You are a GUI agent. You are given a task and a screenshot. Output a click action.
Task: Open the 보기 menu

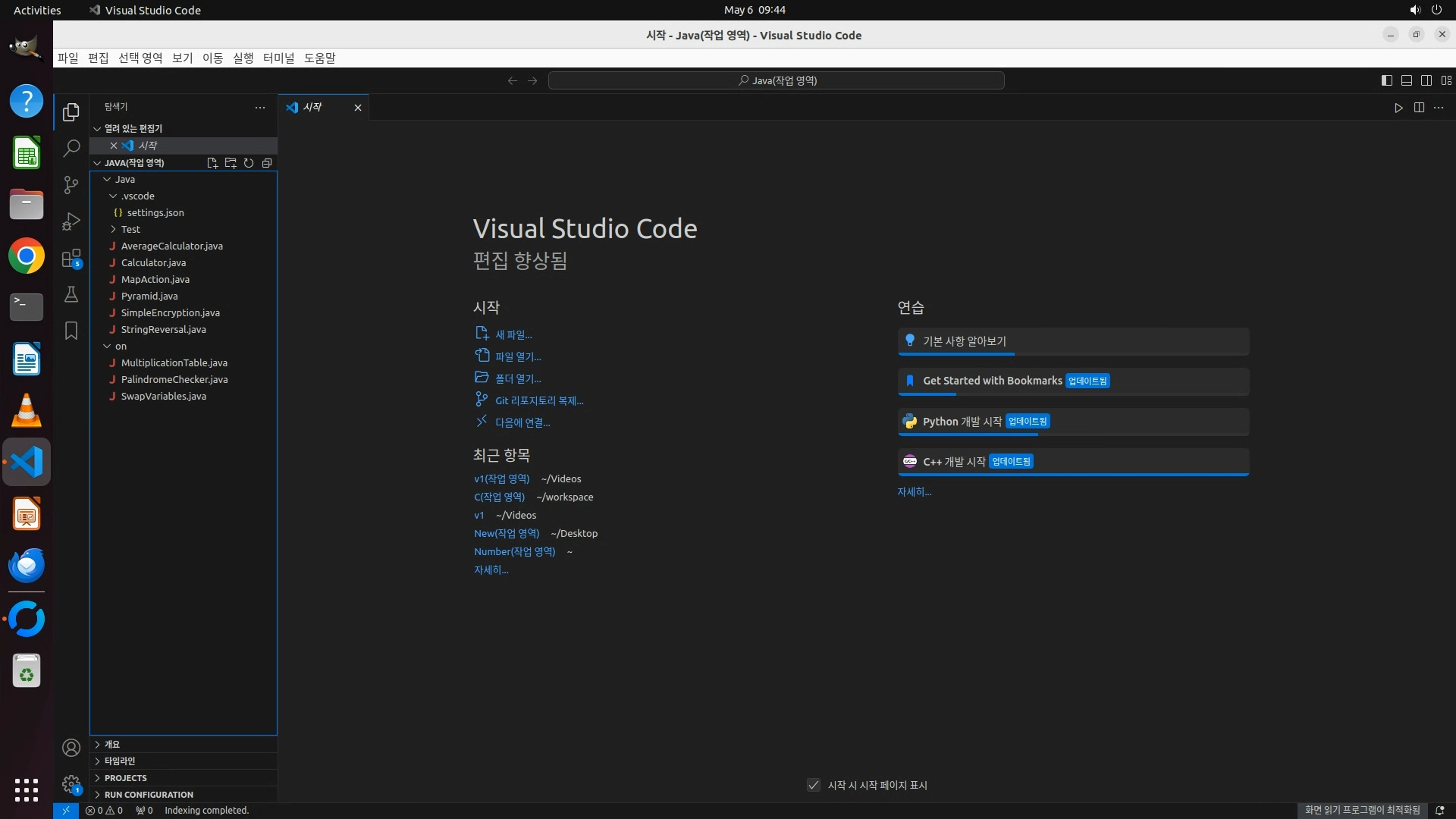pos(182,58)
